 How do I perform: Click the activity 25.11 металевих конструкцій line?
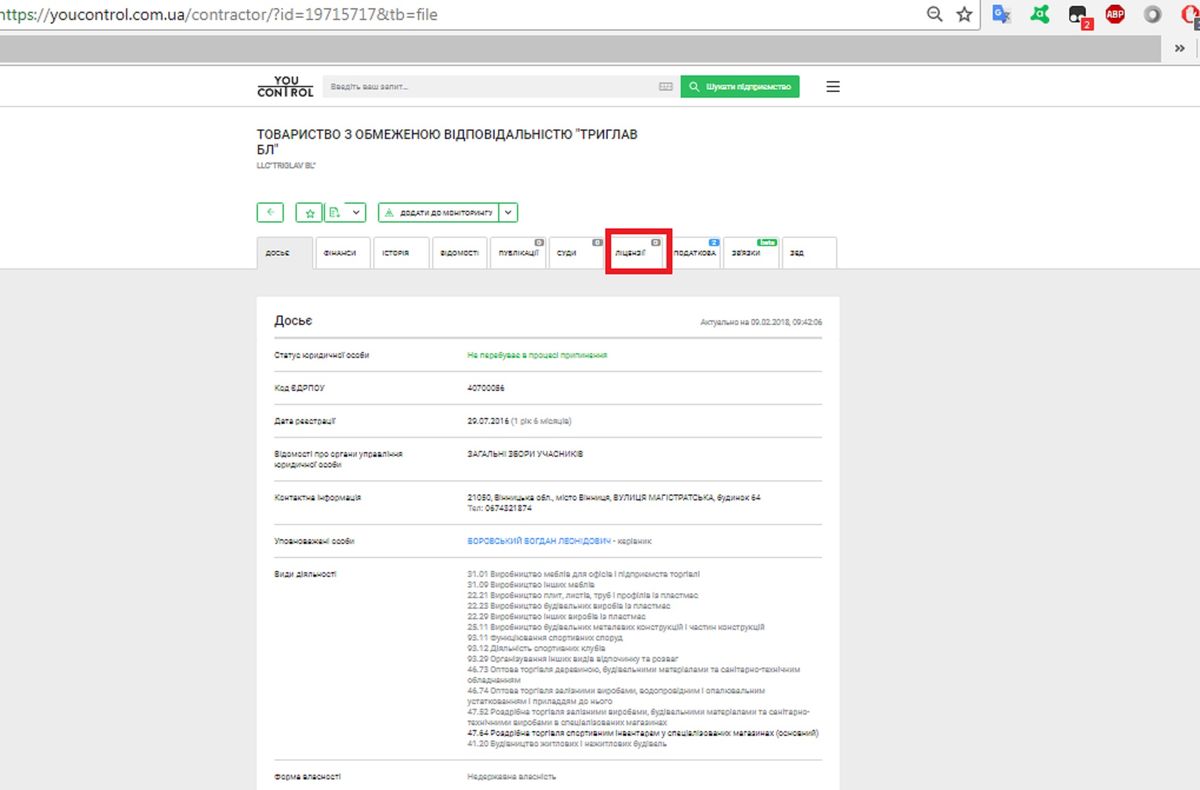click(616, 627)
